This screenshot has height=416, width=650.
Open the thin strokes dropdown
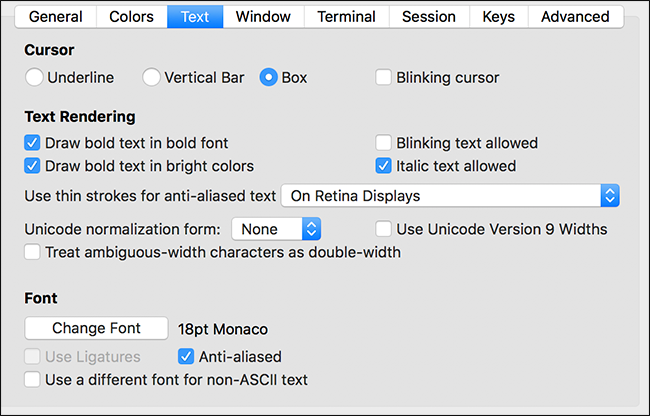451,195
